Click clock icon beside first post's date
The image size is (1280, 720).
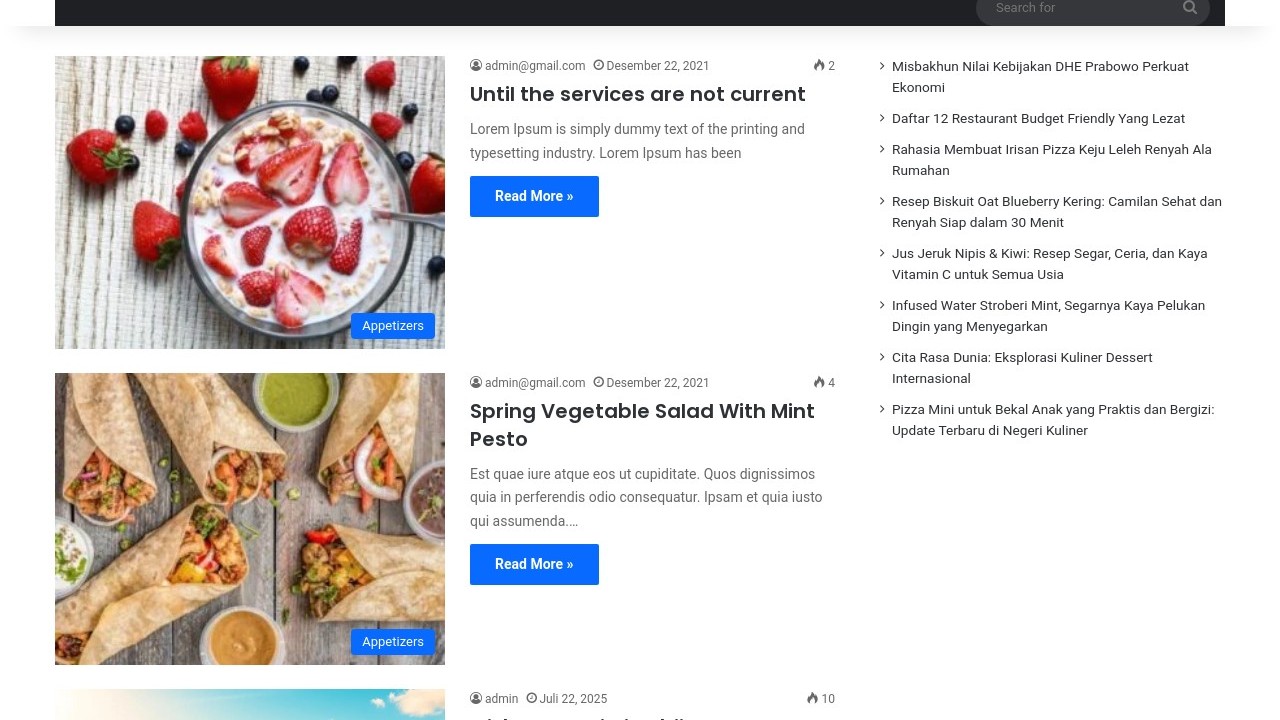pyautogui.click(x=599, y=66)
